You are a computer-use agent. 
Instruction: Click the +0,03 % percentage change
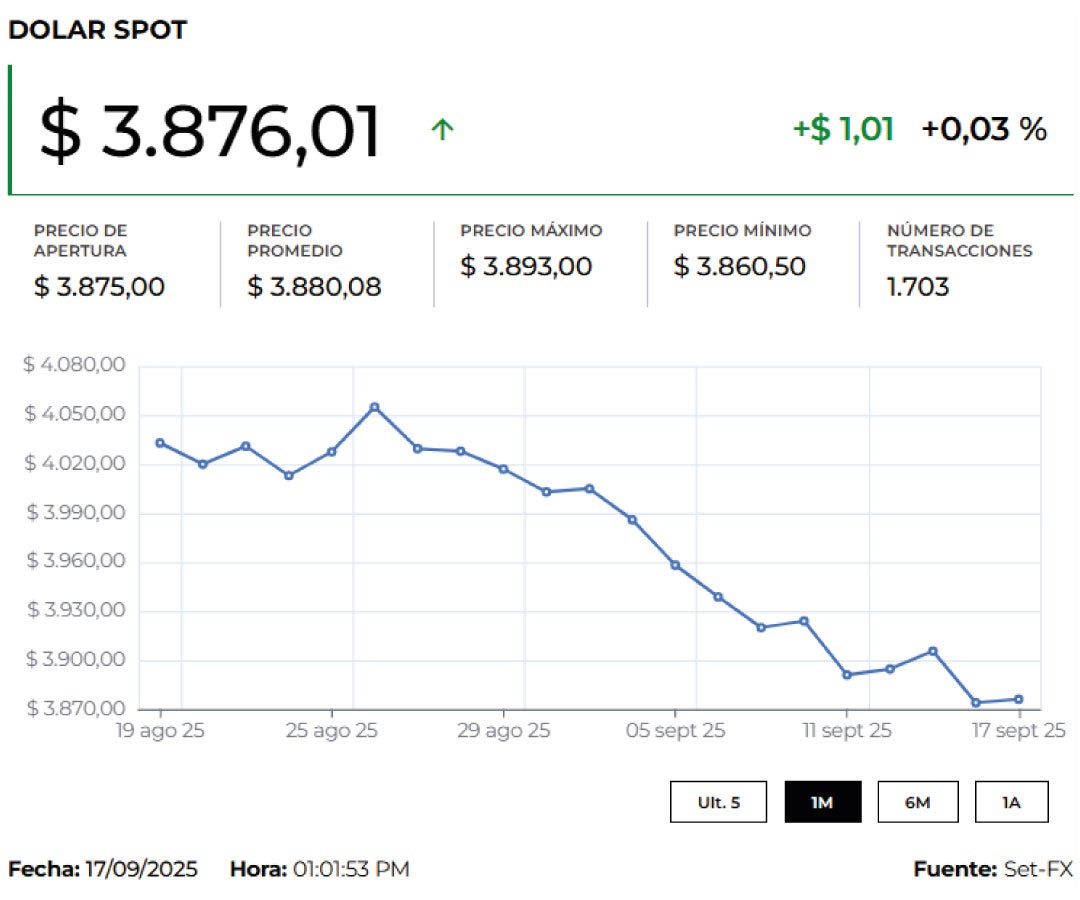pos(984,129)
